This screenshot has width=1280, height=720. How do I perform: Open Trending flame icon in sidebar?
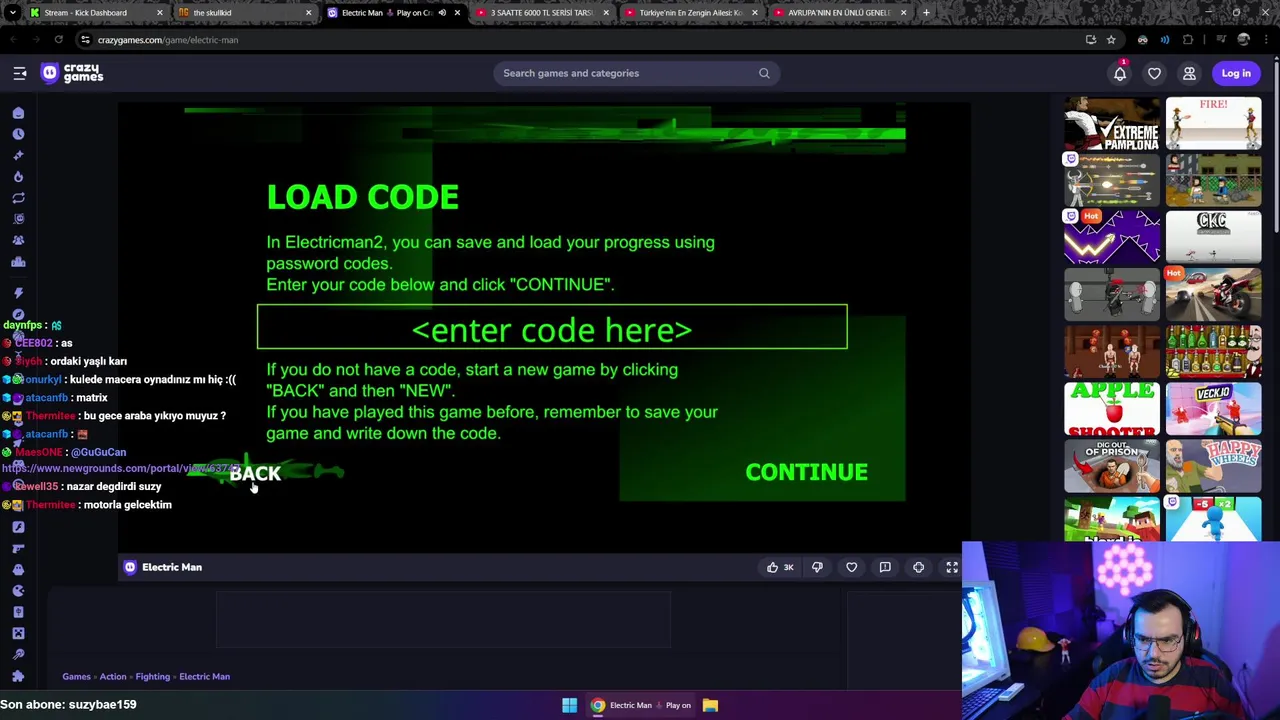click(18, 176)
